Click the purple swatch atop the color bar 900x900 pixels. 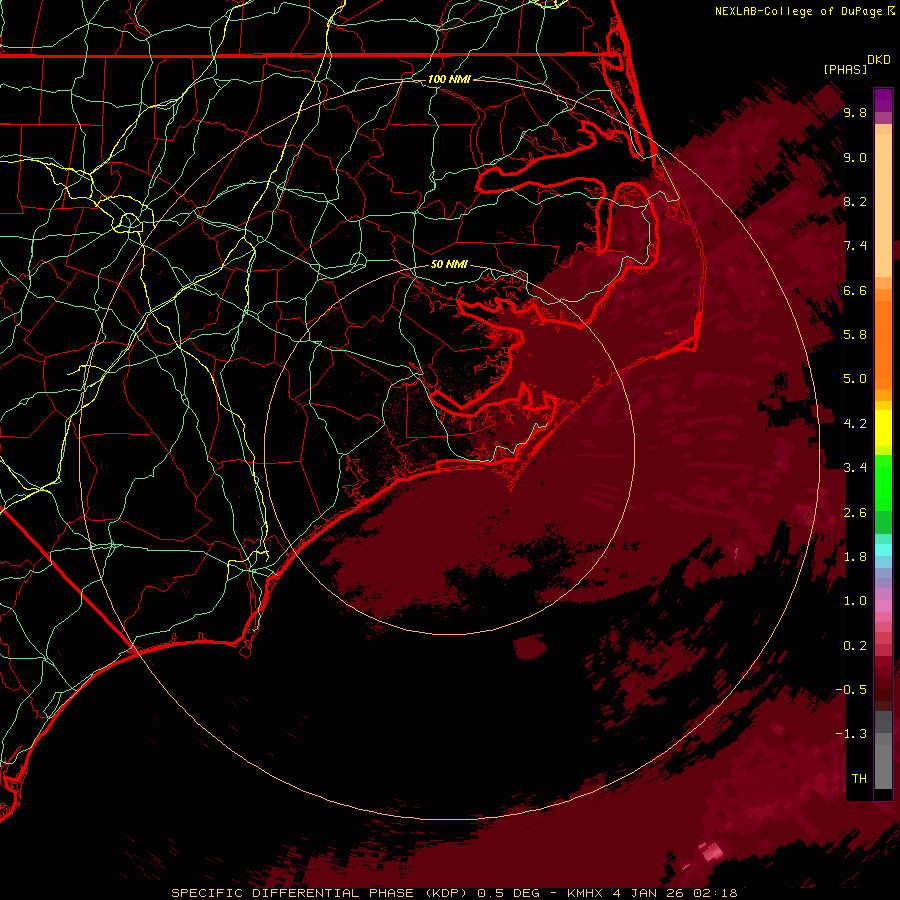(x=883, y=100)
